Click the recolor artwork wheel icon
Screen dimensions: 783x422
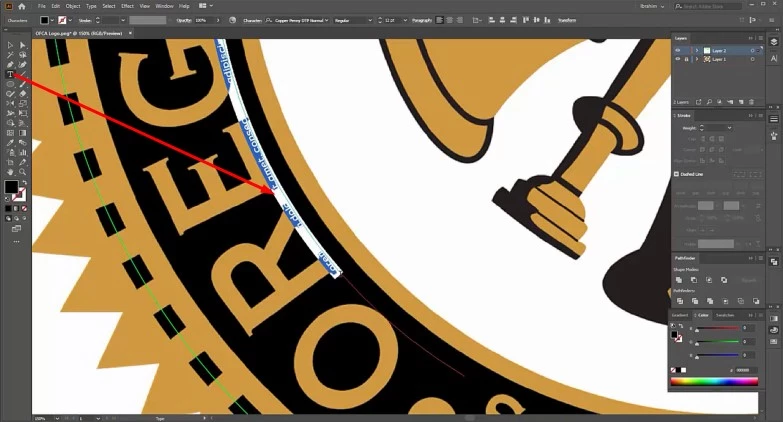point(232,20)
